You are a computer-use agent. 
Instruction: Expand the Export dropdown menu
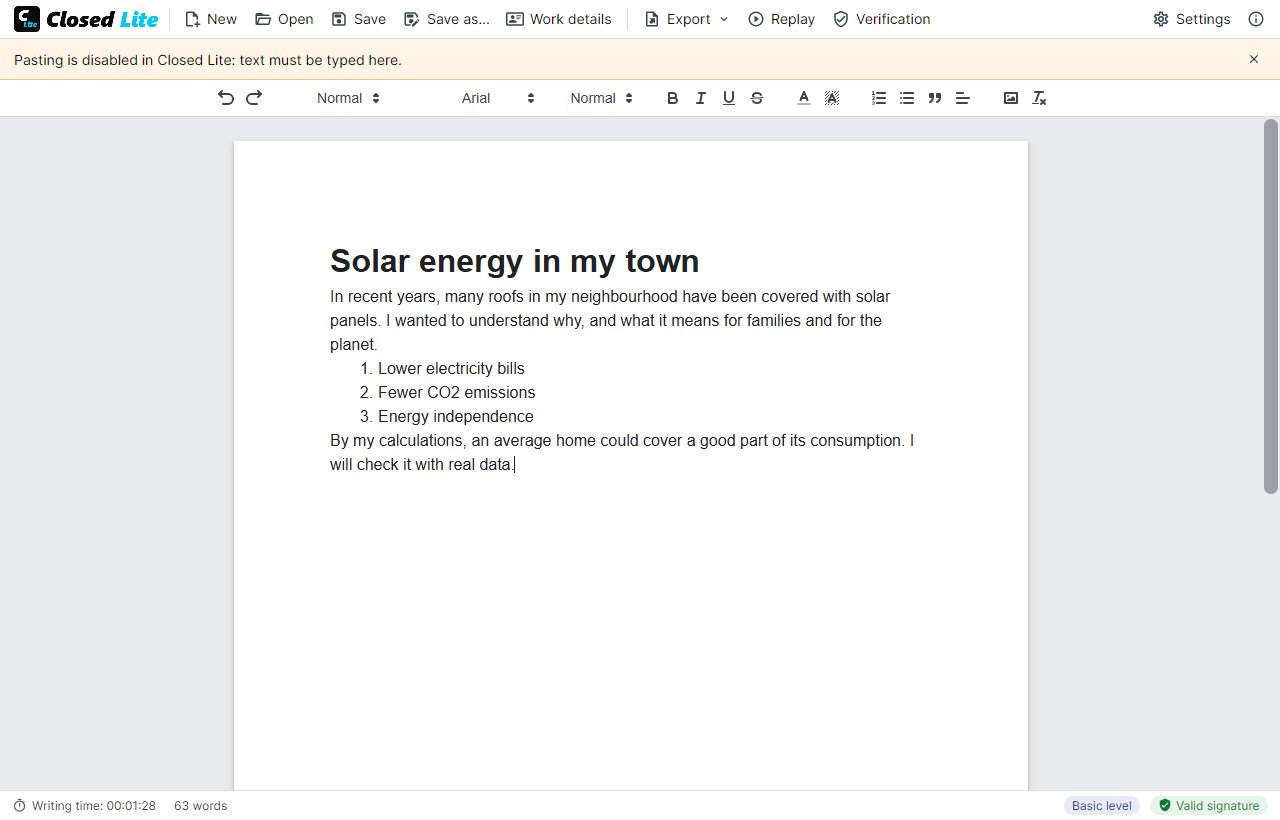[x=686, y=19]
